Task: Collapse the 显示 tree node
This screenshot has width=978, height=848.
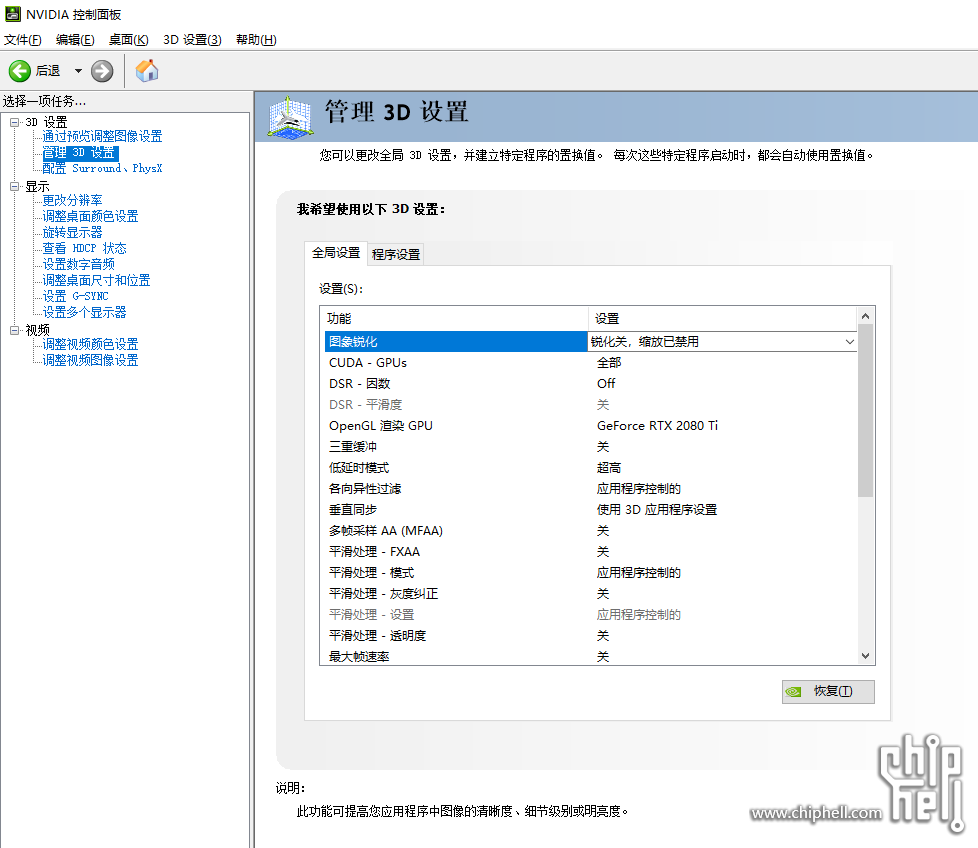Action: (14, 186)
